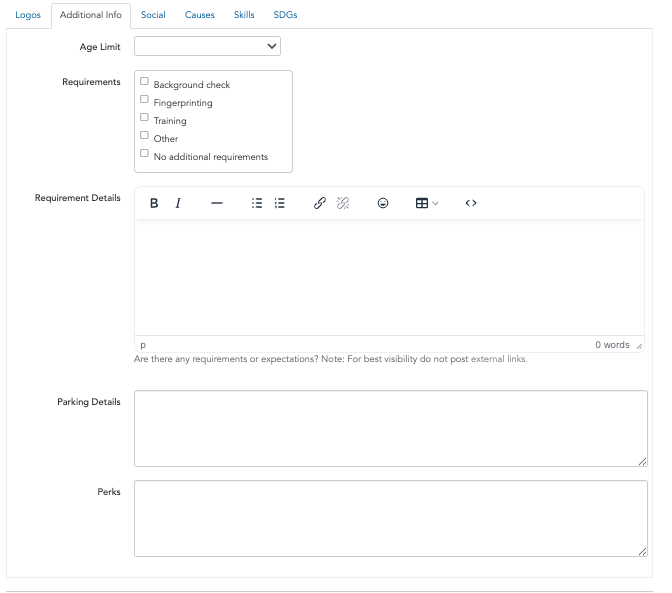Switch to the Social tab
This screenshot has height=593, width=672.
click(x=153, y=15)
